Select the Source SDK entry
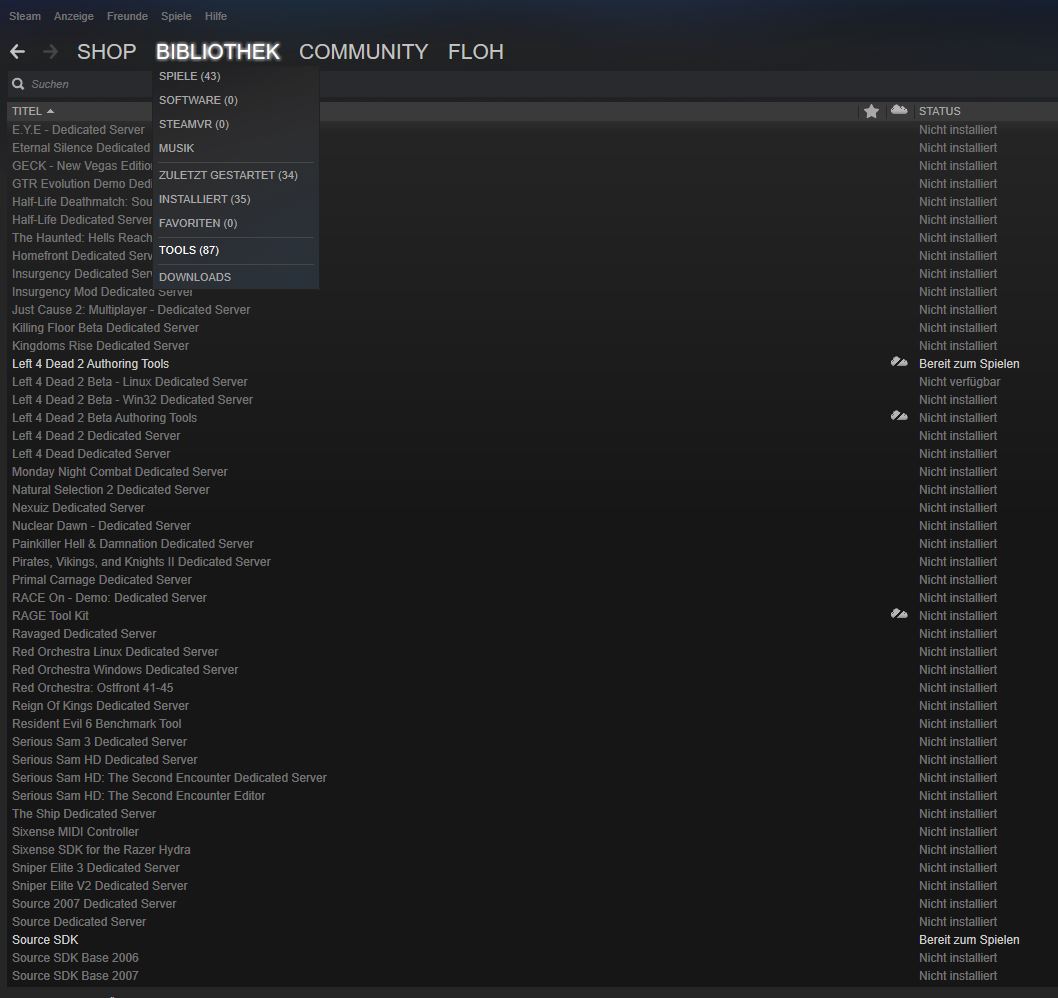This screenshot has height=998, width=1058. point(45,940)
